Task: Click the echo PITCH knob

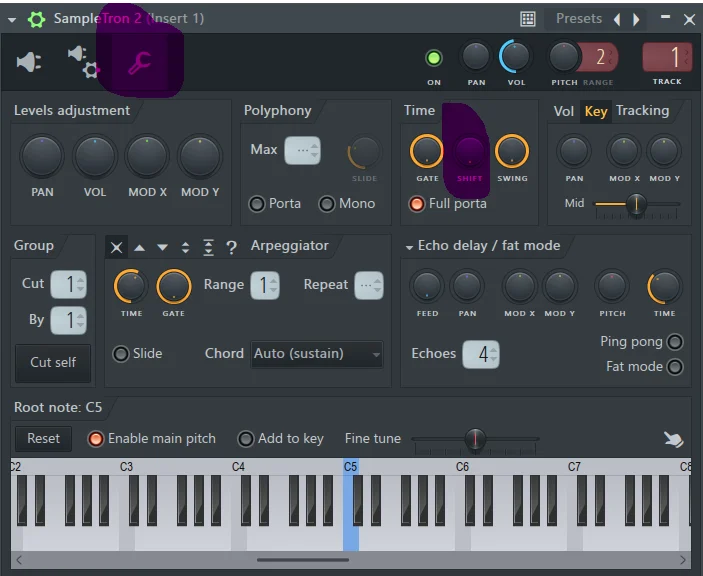Action: pyautogui.click(x=612, y=286)
